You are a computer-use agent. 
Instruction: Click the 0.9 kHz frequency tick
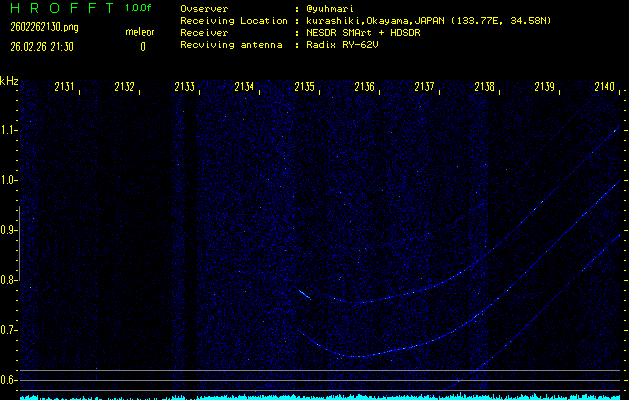pyautogui.click(x=9, y=230)
